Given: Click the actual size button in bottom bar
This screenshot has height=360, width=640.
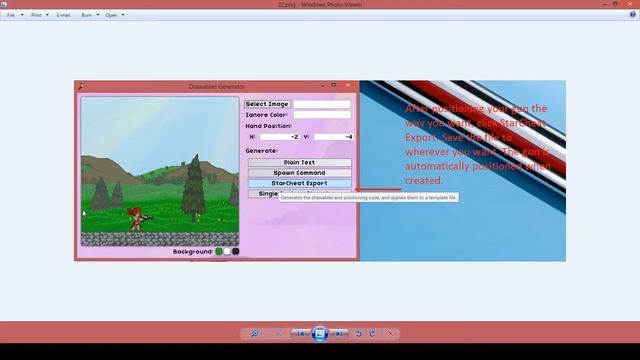Looking at the screenshot, I should 278,333.
